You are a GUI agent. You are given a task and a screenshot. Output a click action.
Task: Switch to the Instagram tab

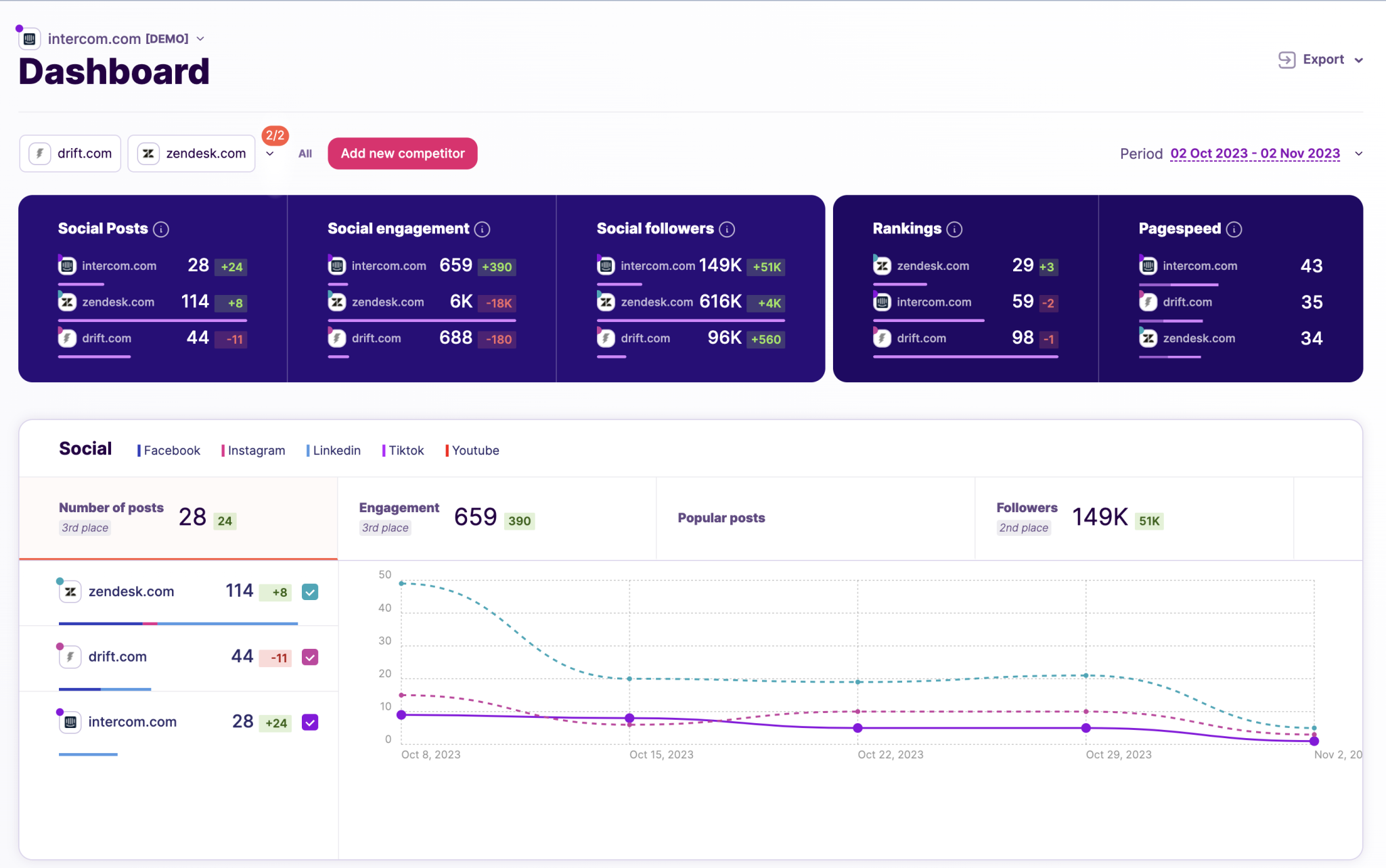(256, 450)
